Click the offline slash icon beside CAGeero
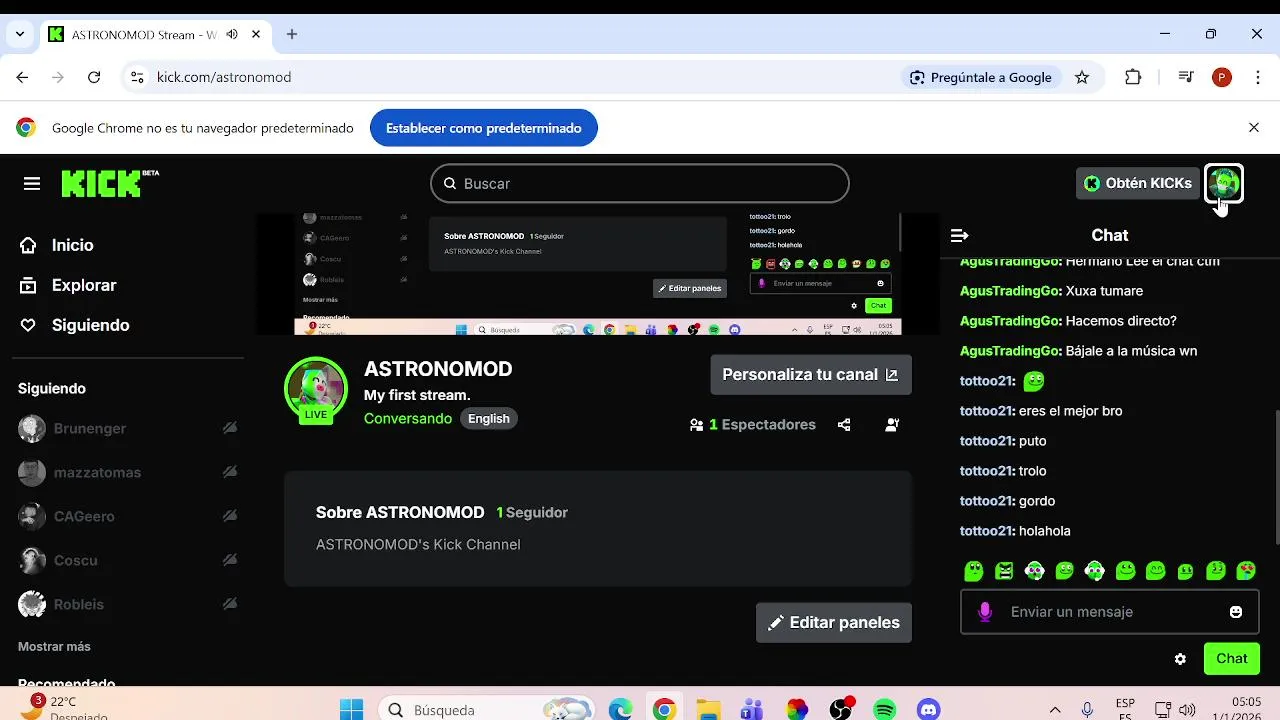 tap(230, 516)
